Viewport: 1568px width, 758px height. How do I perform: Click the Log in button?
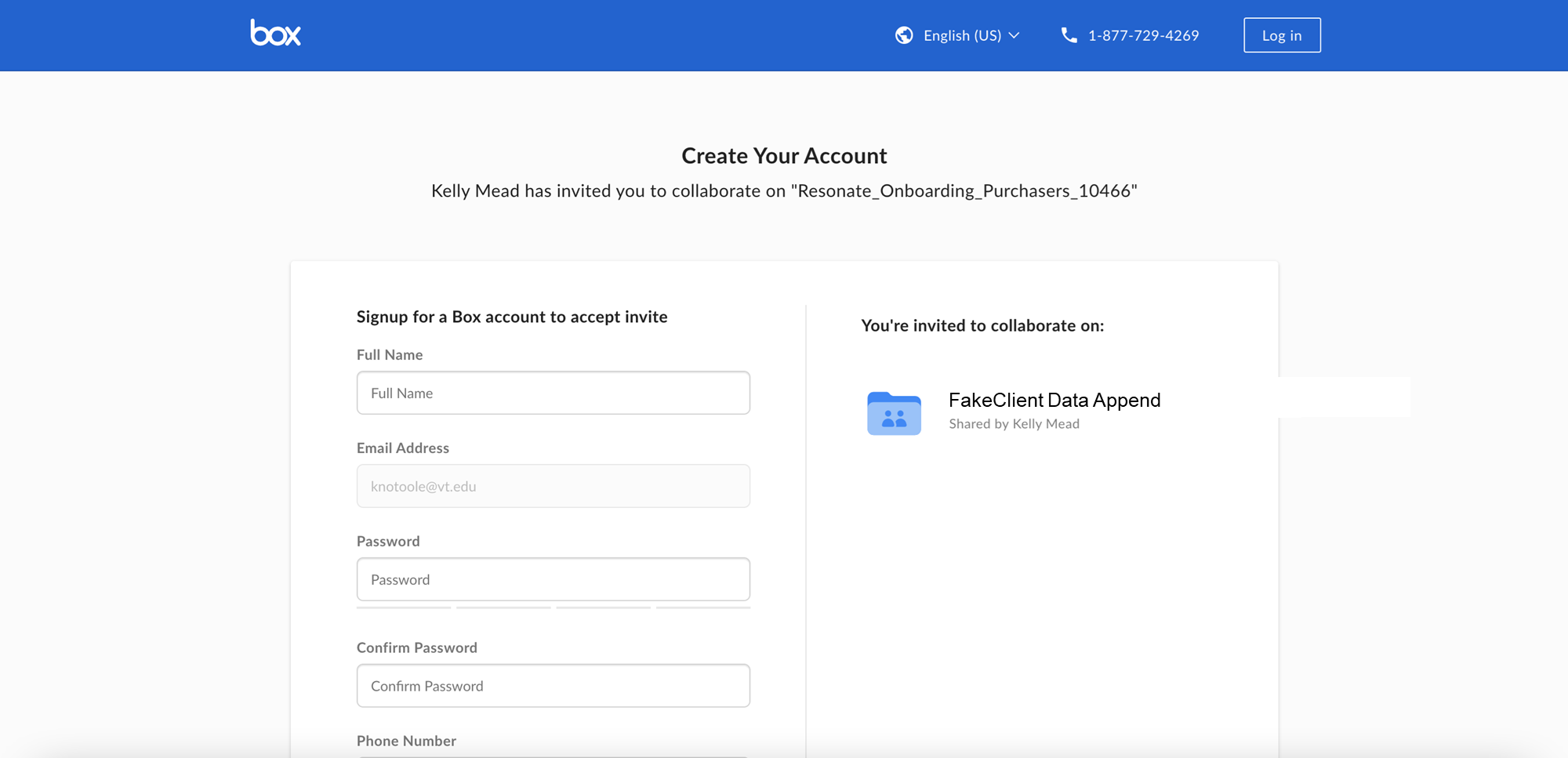1282,35
